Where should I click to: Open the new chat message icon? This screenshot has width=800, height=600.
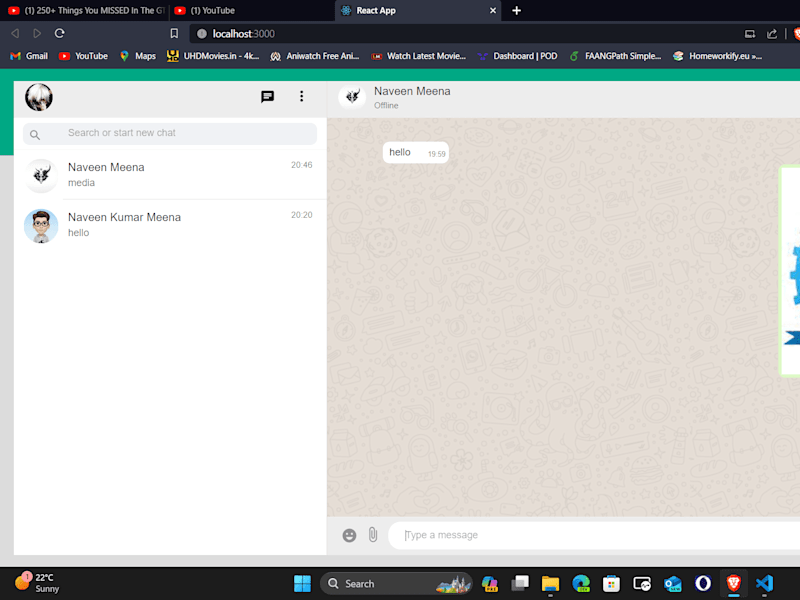click(x=267, y=96)
